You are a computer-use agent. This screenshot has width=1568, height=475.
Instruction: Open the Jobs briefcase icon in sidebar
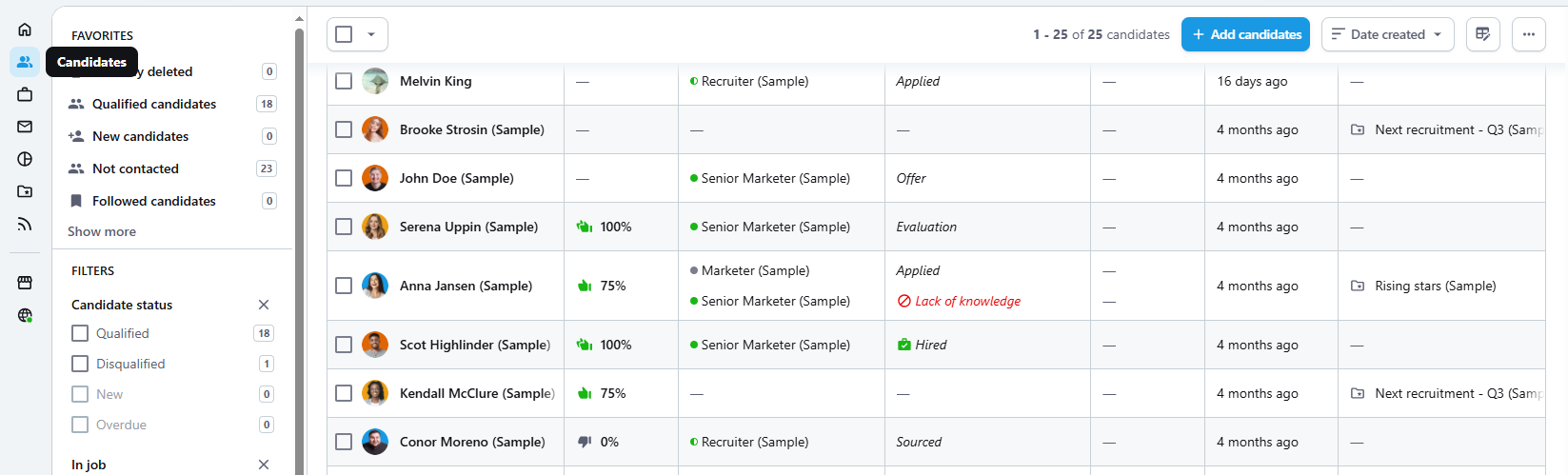coord(25,94)
